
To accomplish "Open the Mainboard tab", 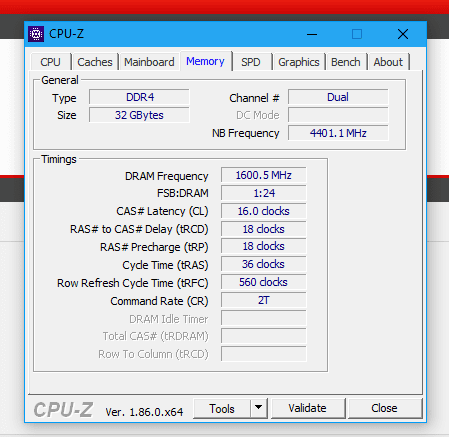I will pyautogui.click(x=149, y=62).
